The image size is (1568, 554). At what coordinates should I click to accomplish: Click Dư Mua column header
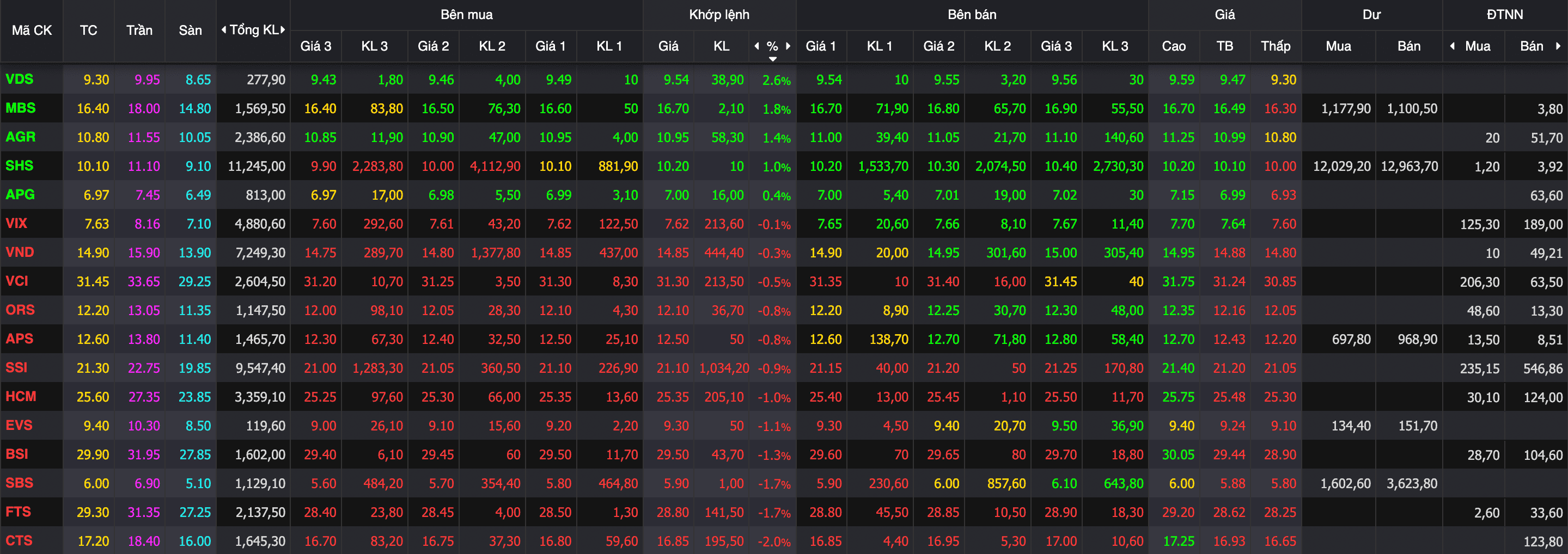click(1338, 46)
